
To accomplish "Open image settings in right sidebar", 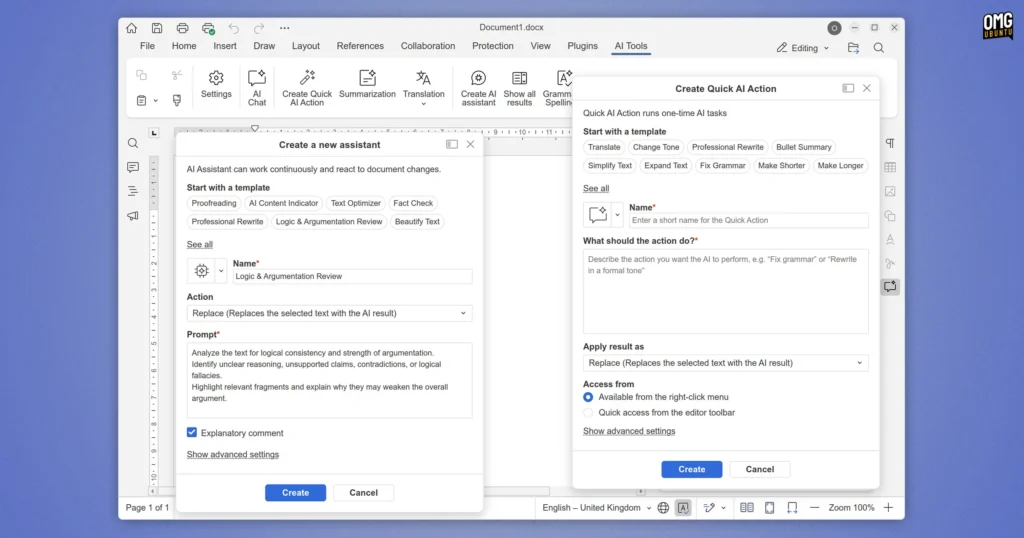I will pyautogui.click(x=890, y=191).
